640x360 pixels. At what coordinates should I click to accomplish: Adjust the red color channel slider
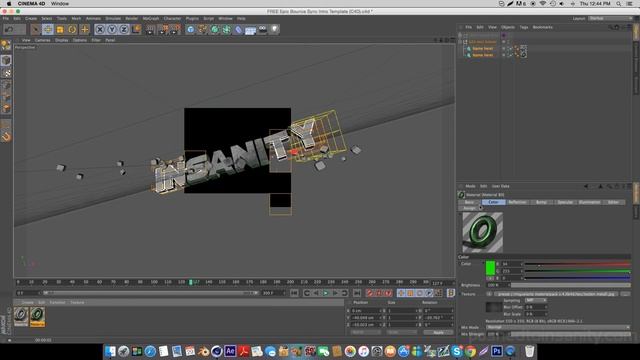[x=578, y=264]
